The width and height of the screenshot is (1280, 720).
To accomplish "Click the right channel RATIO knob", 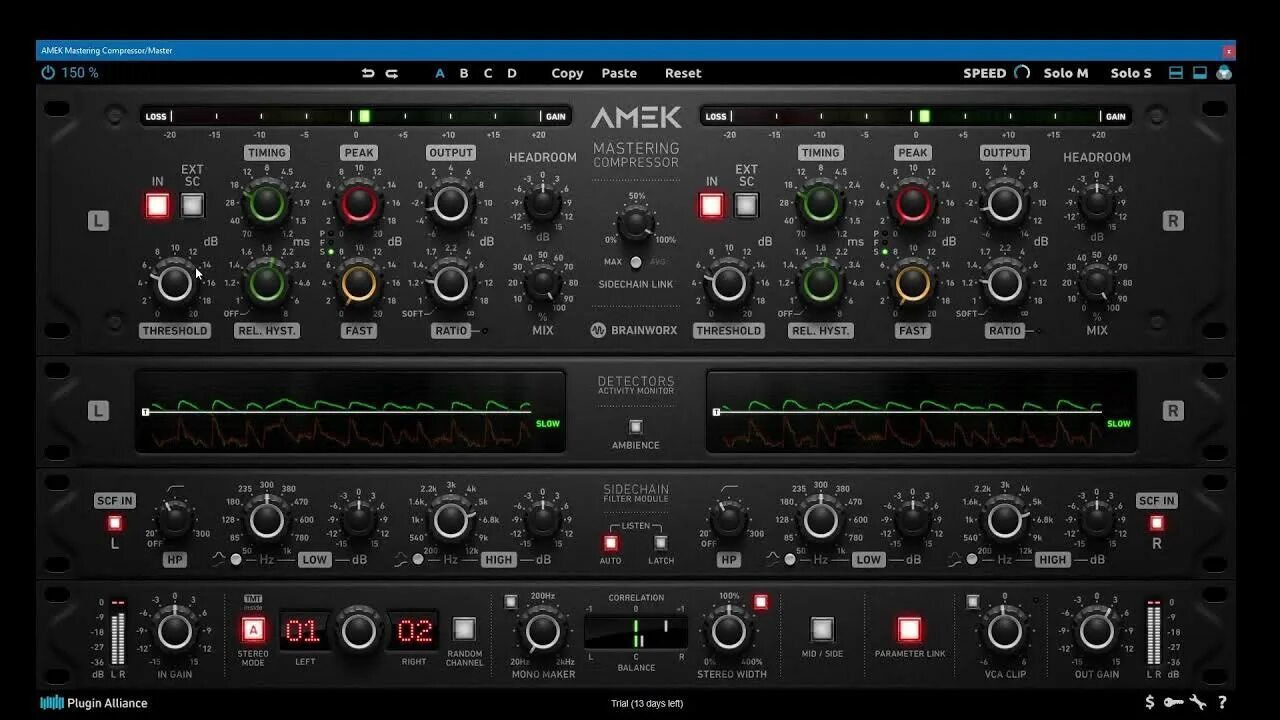I will [x=1005, y=284].
